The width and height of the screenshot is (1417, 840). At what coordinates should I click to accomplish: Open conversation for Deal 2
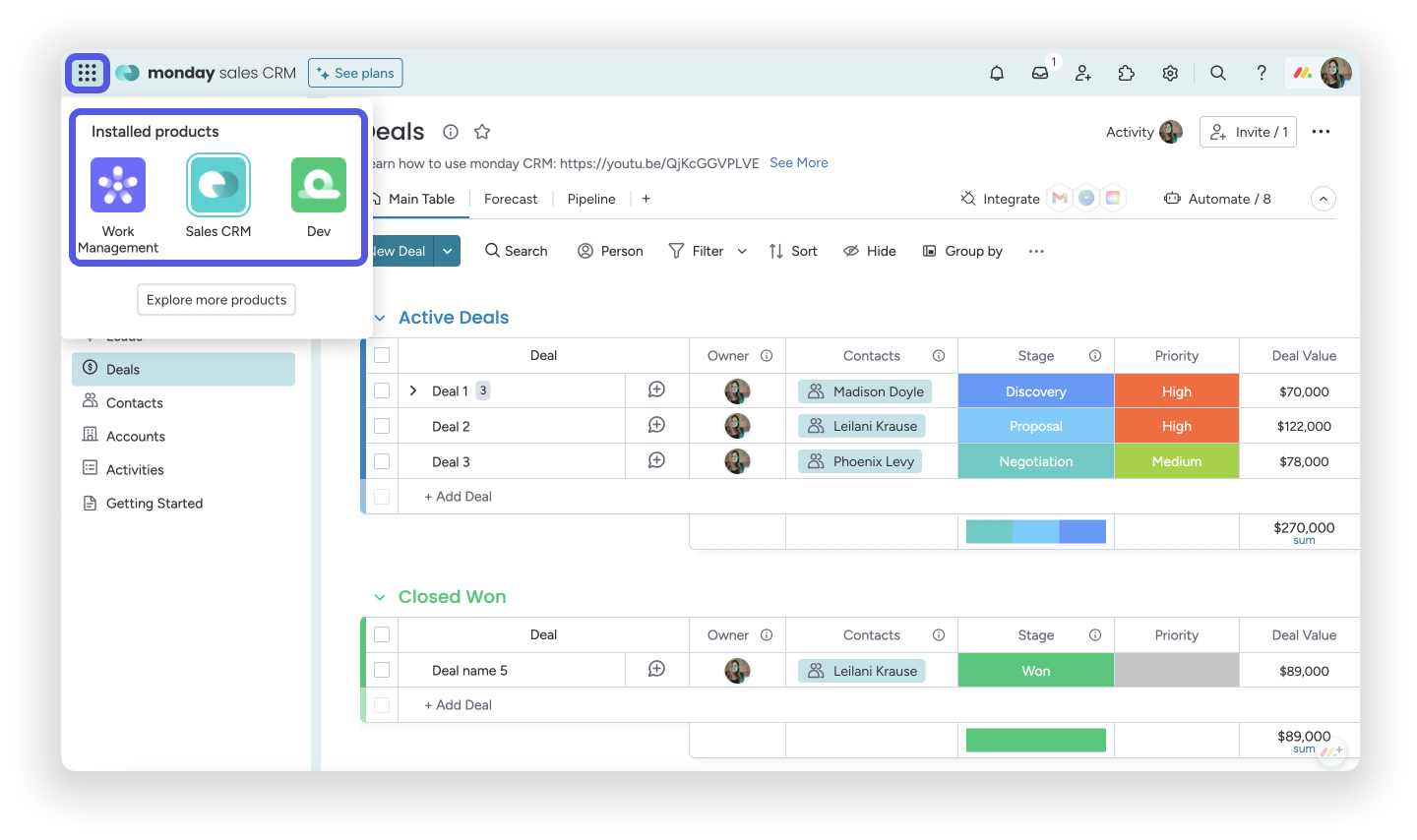pyautogui.click(x=656, y=426)
